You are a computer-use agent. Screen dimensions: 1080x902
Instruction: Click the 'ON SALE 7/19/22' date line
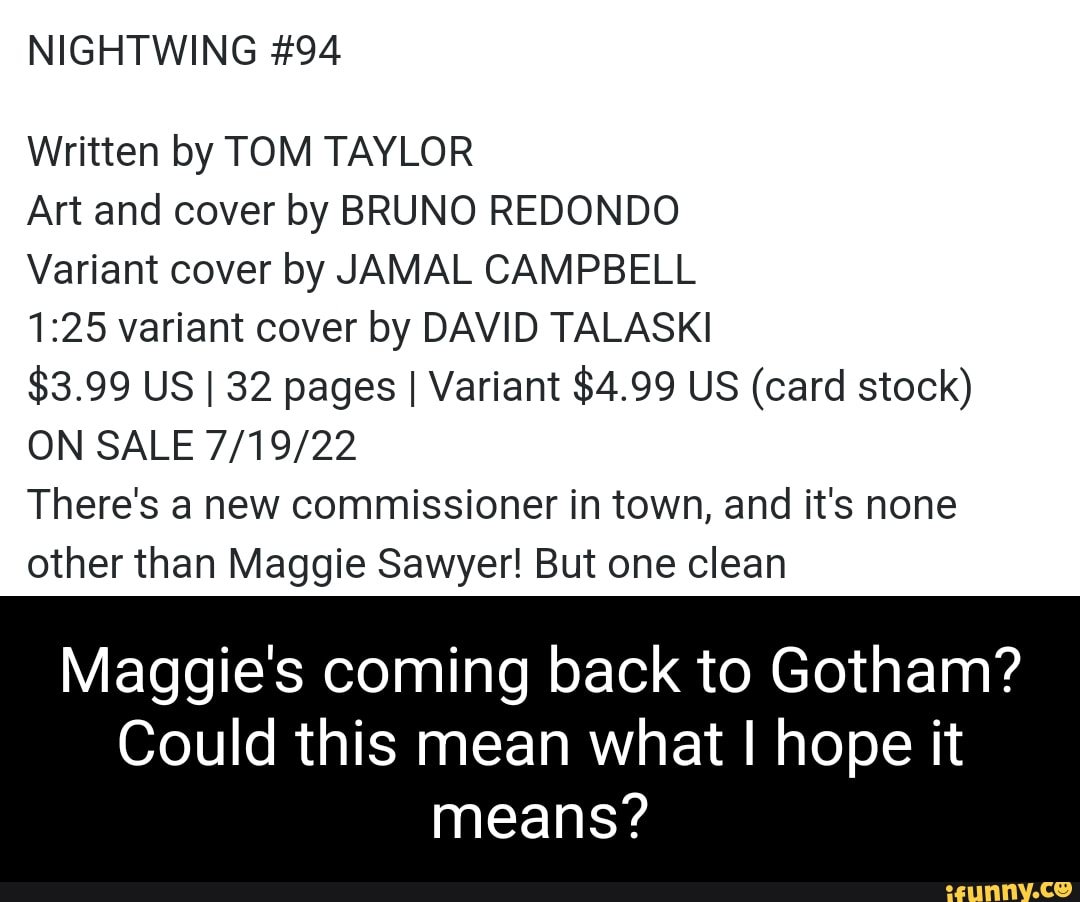pos(192,445)
